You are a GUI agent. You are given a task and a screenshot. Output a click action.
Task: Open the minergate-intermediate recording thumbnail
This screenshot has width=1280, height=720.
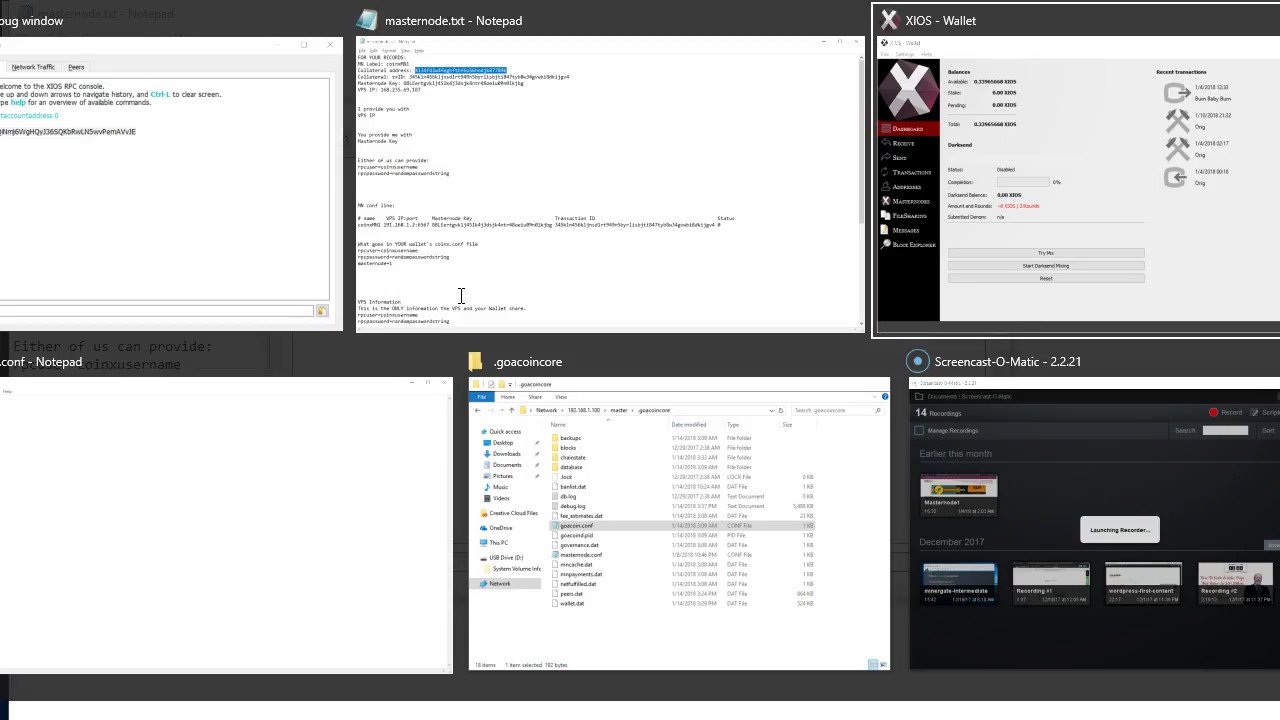(x=959, y=583)
